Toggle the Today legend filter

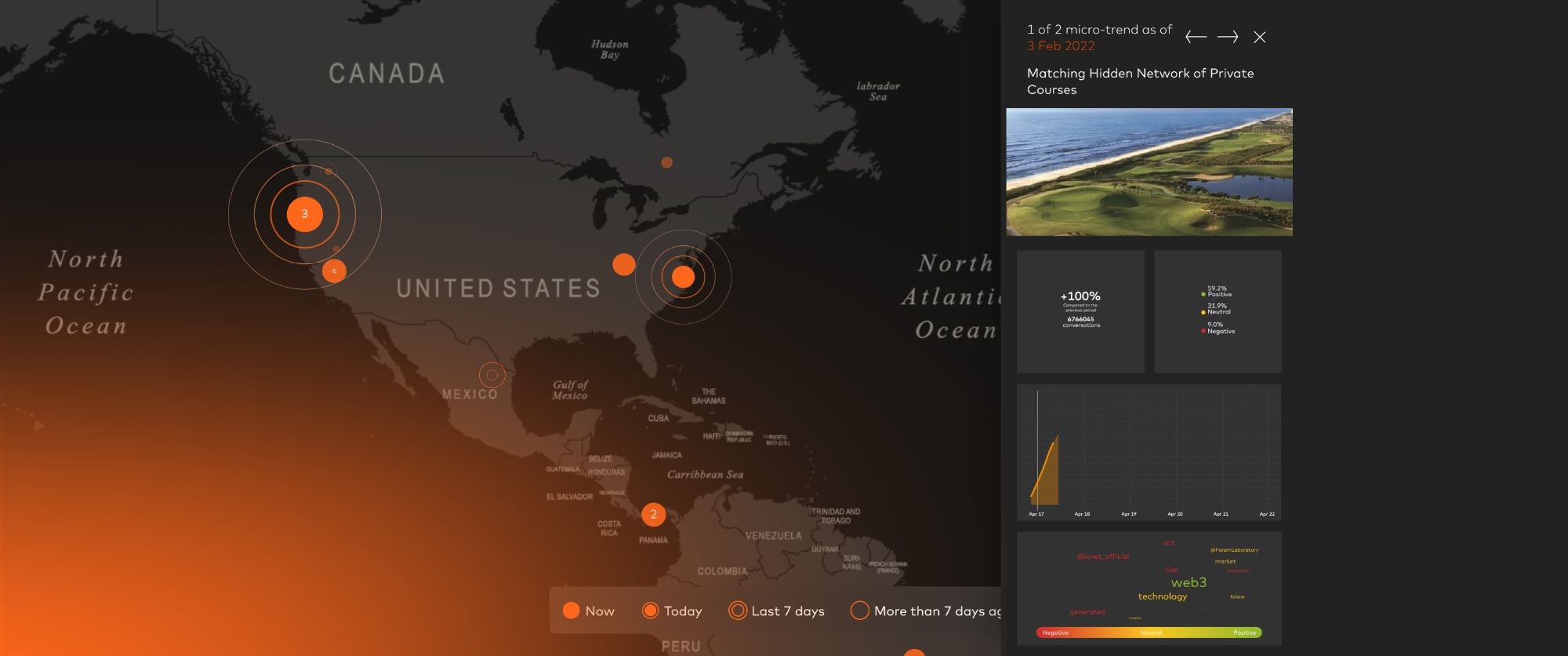pyautogui.click(x=672, y=611)
